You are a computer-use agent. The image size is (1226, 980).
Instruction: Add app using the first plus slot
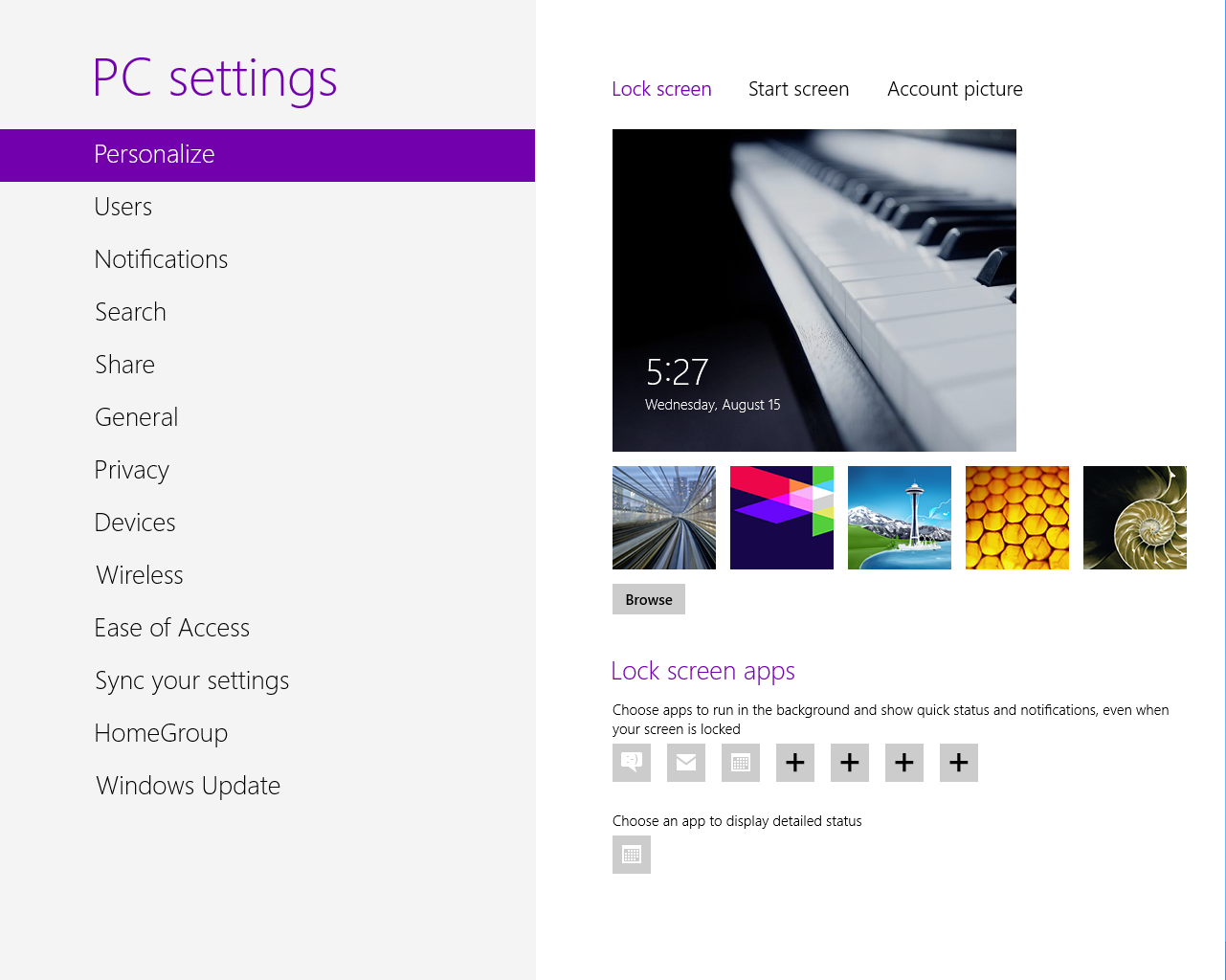pos(795,763)
